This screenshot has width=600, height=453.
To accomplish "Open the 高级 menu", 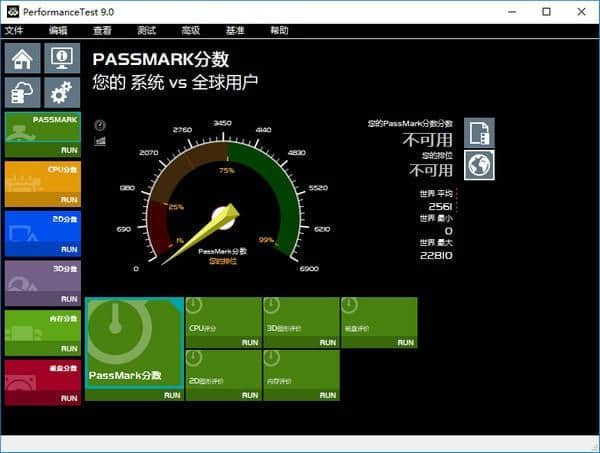I will [x=191, y=31].
